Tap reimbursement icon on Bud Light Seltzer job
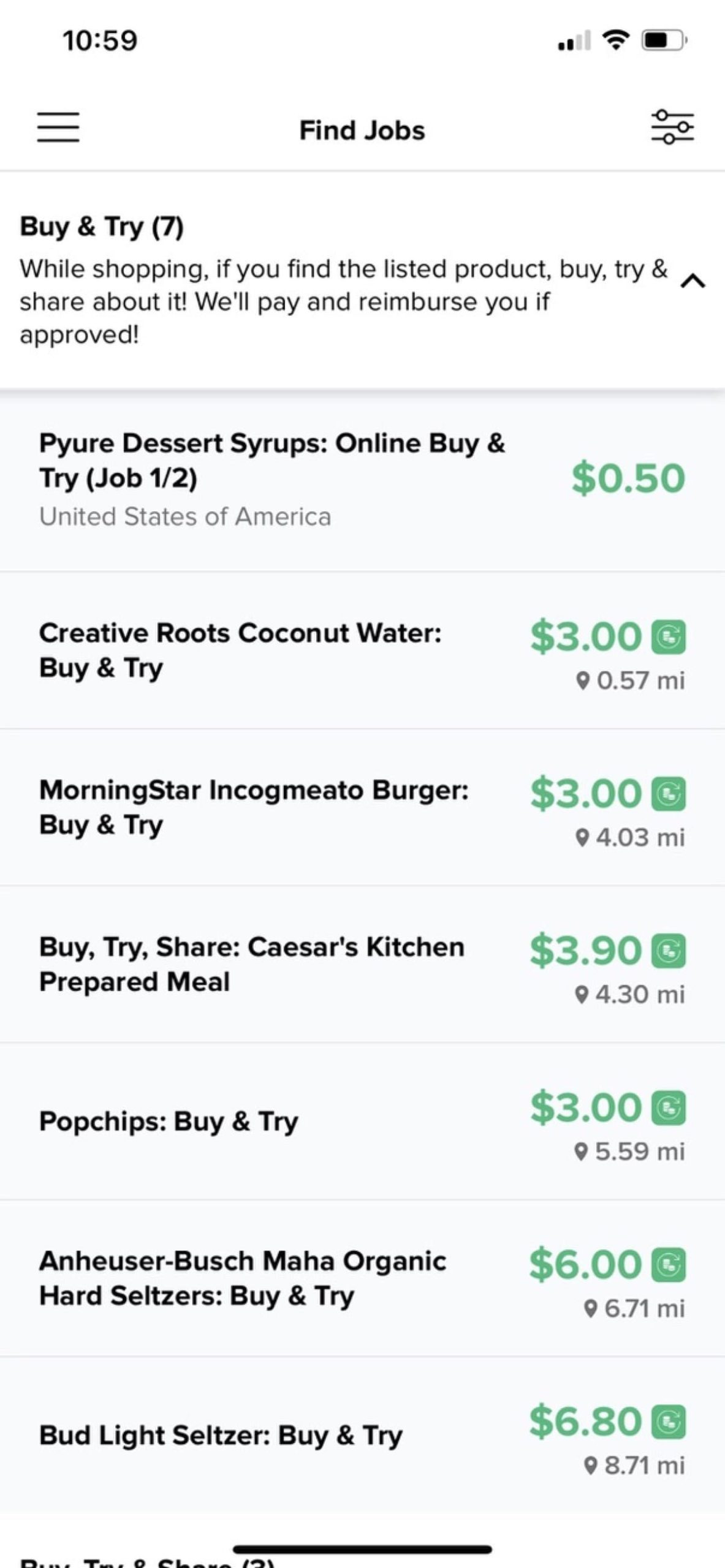Image resolution: width=725 pixels, height=1568 pixels. tap(669, 1422)
